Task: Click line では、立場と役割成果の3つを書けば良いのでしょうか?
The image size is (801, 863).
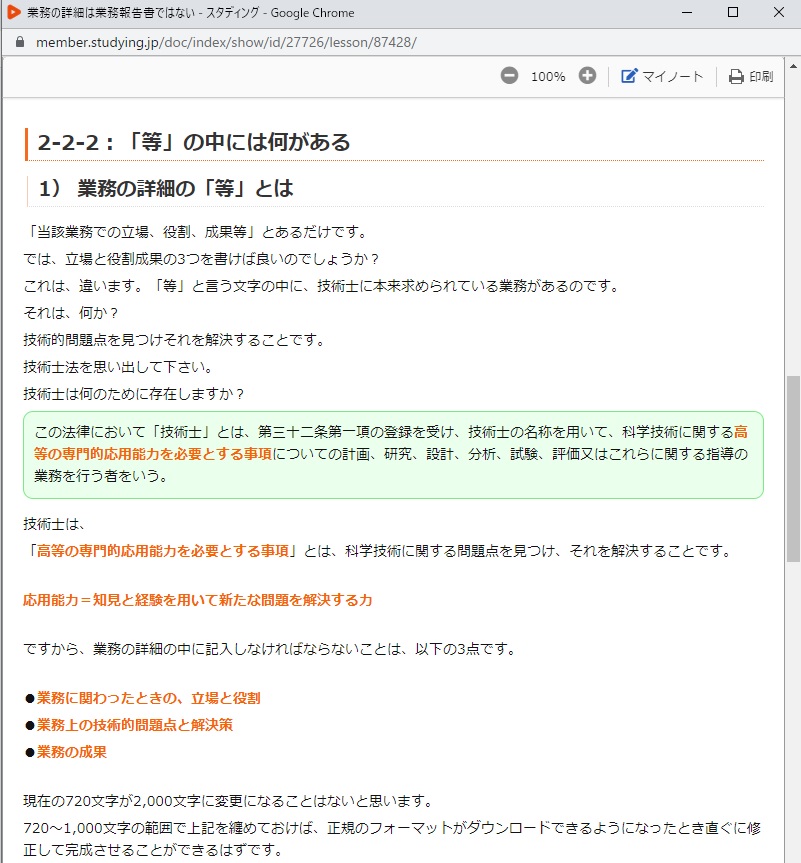Action: click(201, 259)
